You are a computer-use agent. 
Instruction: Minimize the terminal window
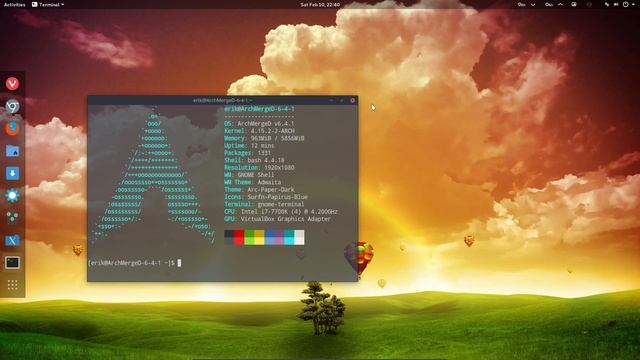click(x=331, y=100)
